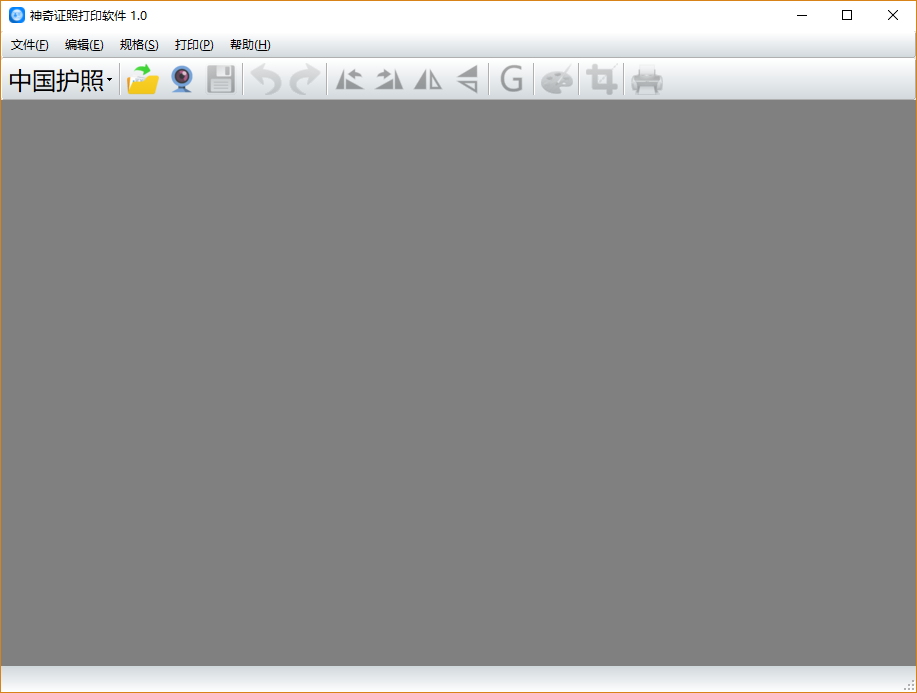Open the 编辑(E) menu

click(x=84, y=45)
